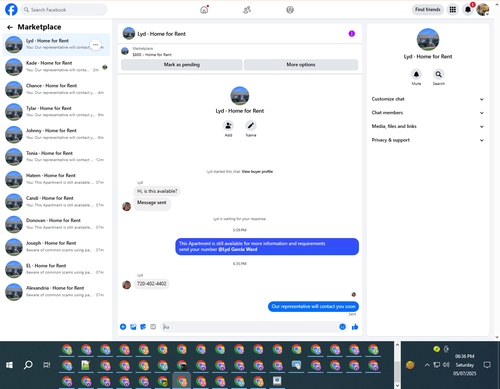Viewport: 500px width, 389px height.
Task: Show hidden tray icons chevron
Action: pyautogui.click(x=427, y=365)
